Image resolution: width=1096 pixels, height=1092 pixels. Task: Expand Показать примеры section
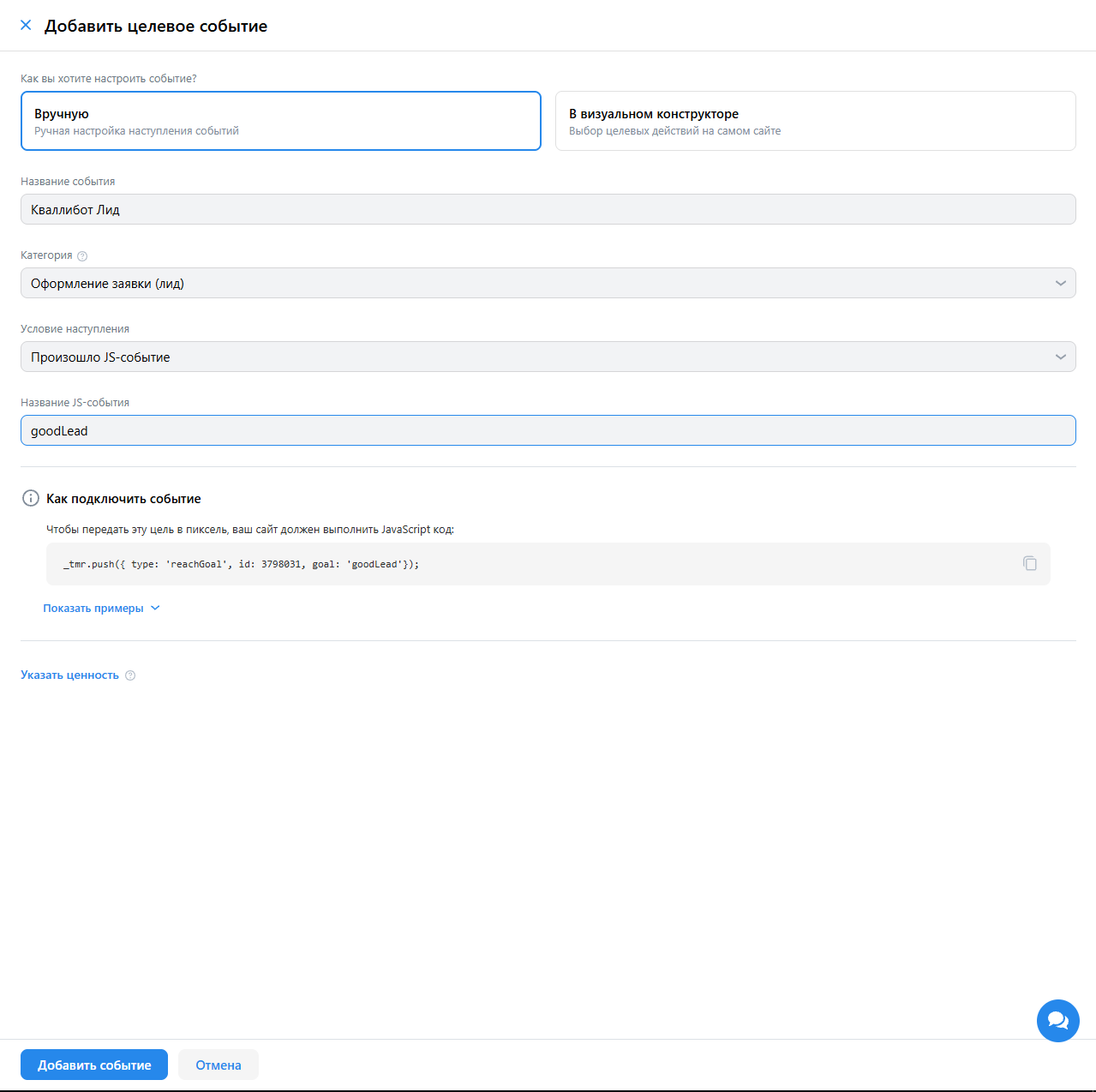point(101,608)
